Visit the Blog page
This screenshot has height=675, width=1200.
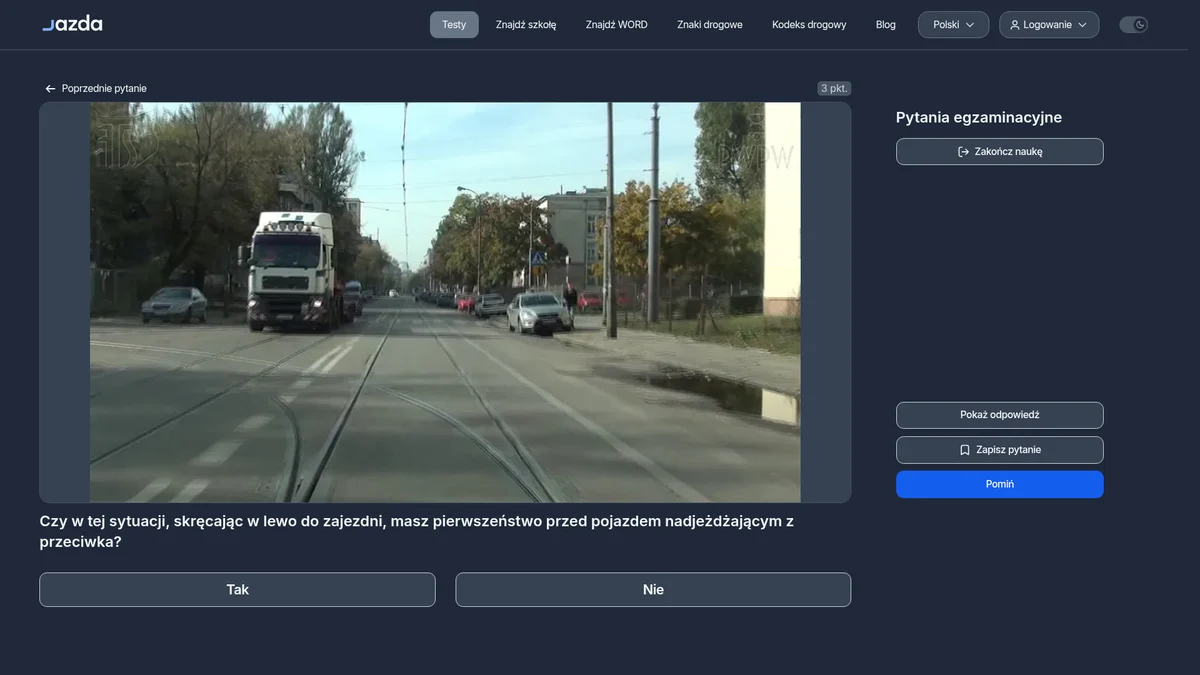pos(886,25)
